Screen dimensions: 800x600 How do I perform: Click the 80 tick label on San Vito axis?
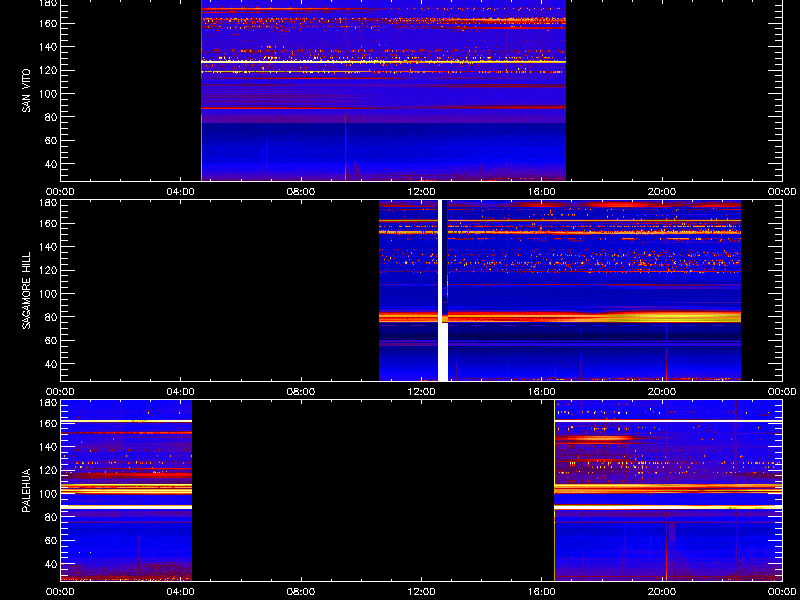(x=50, y=117)
